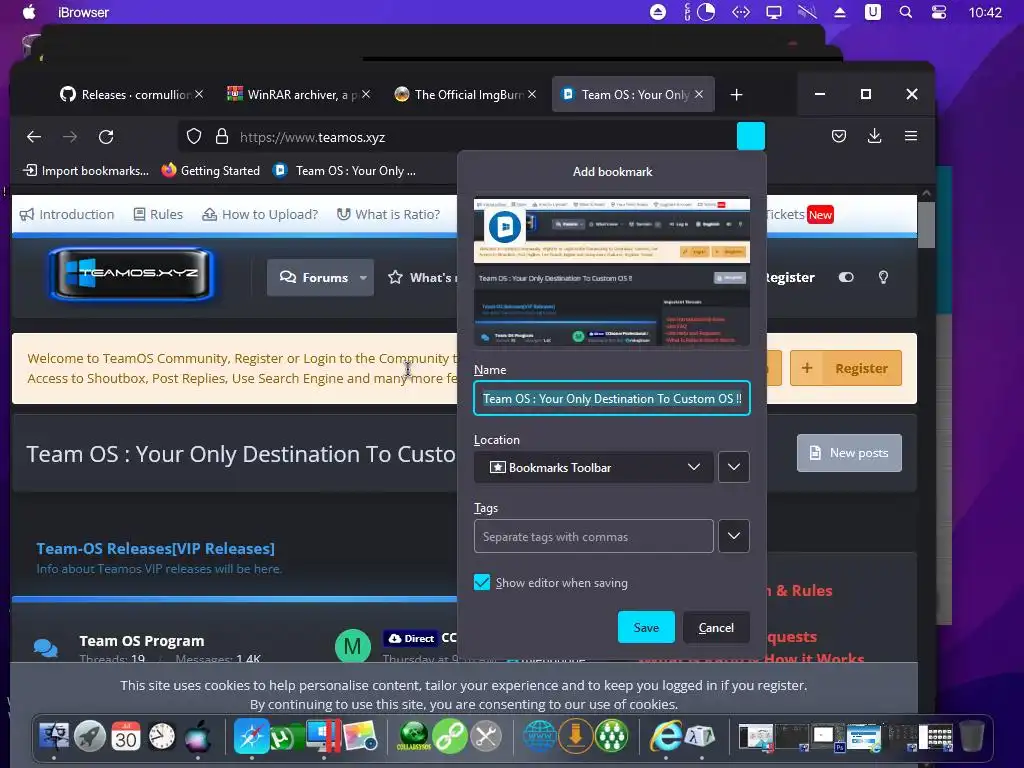The height and width of the screenshot is (768, 1024).
Task: Close the ImgBurn tab
Action: click(x=532, y=95)
